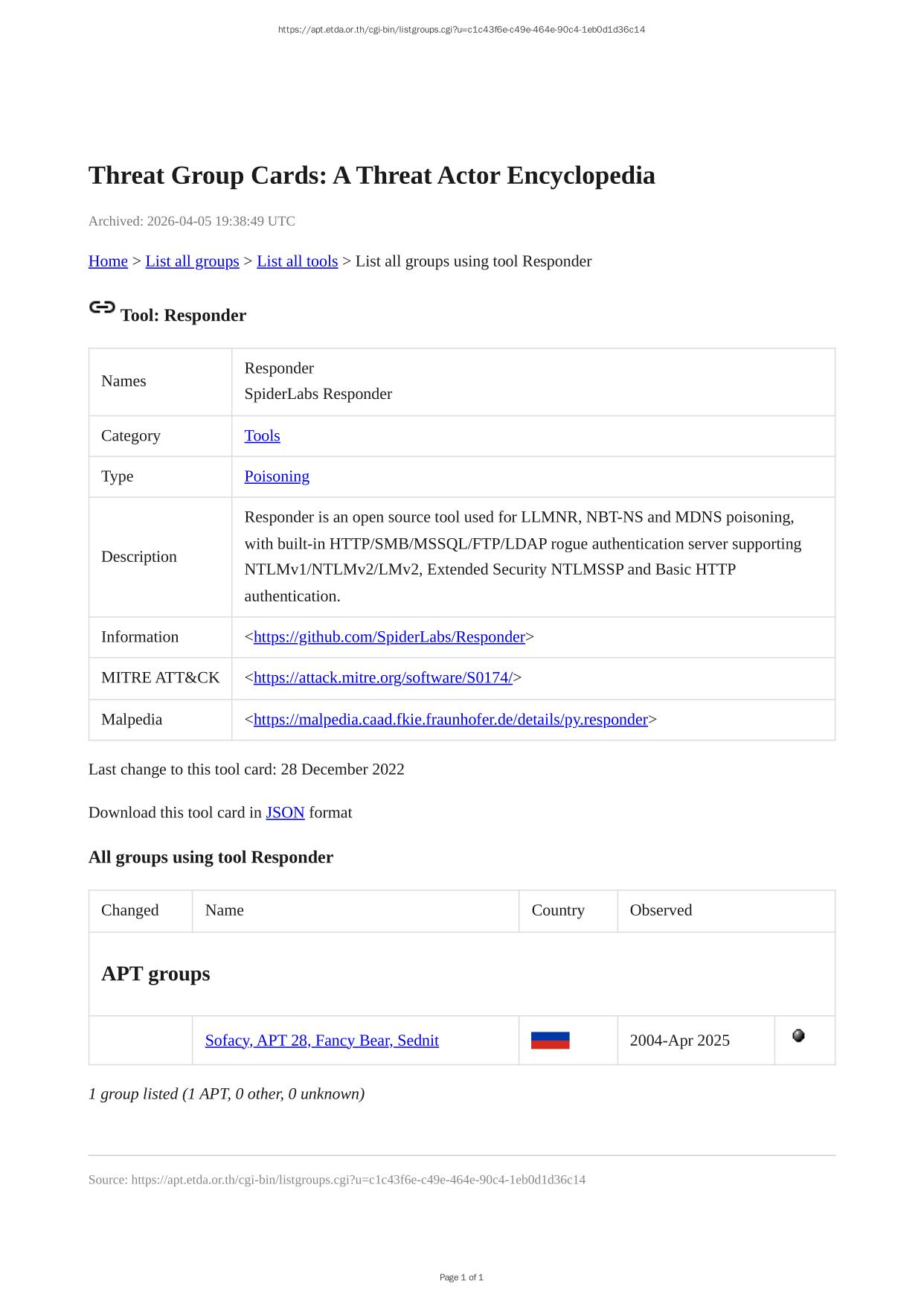The width and height of the screenshot is (924, 1307).
Task: Click the chain link icon beside Tool: Responder
Action: (102, 307)
